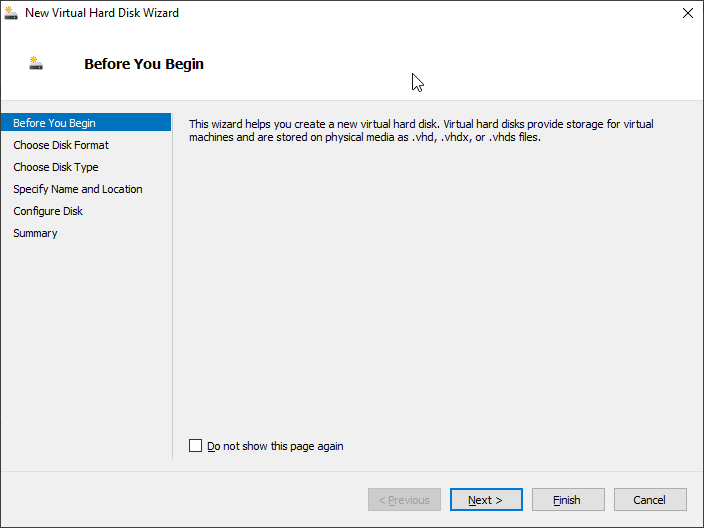Go to the Choose Disk Format step

61,145
